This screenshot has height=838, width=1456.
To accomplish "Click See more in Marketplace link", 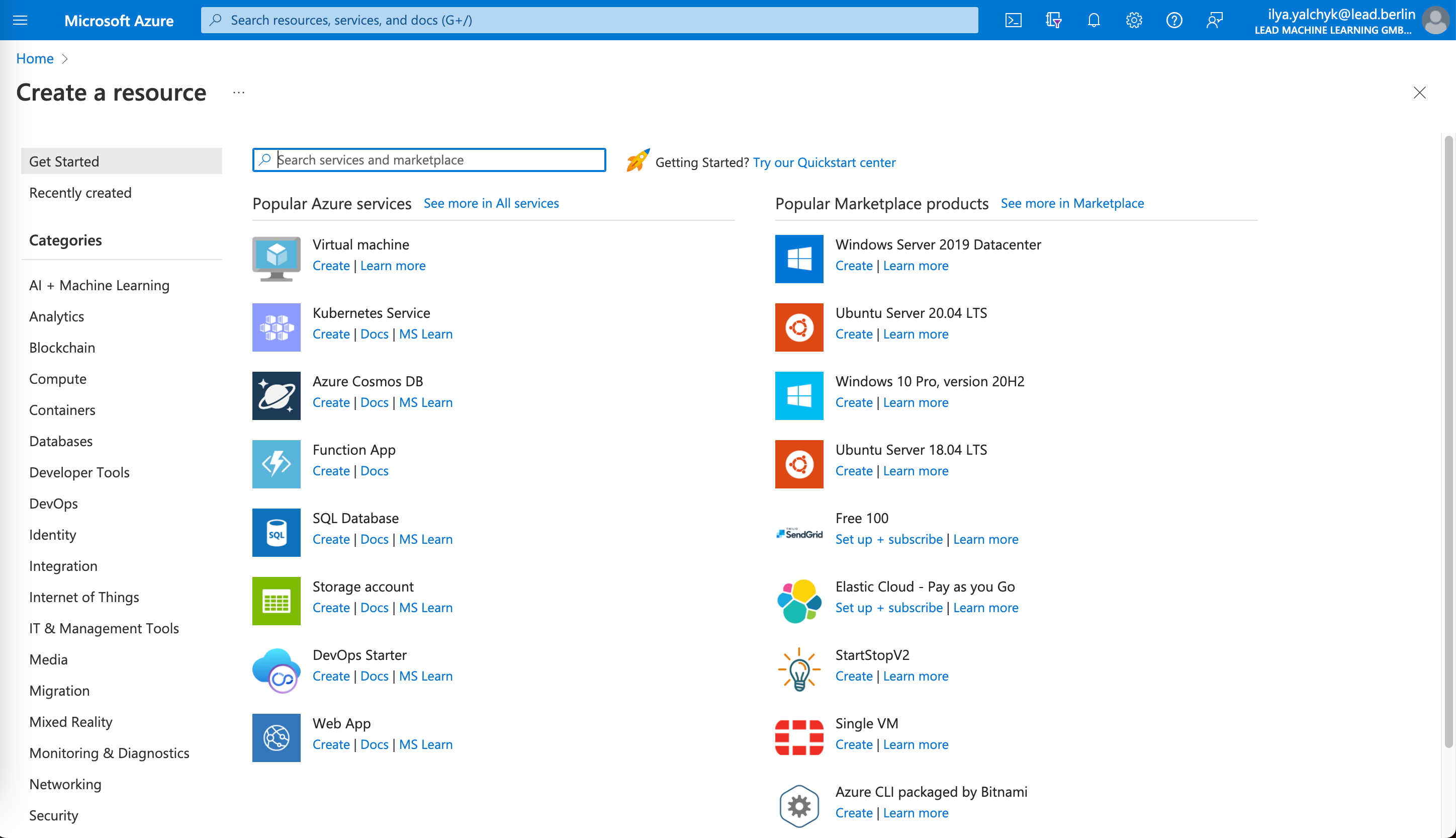I will tap(1072, 203).
